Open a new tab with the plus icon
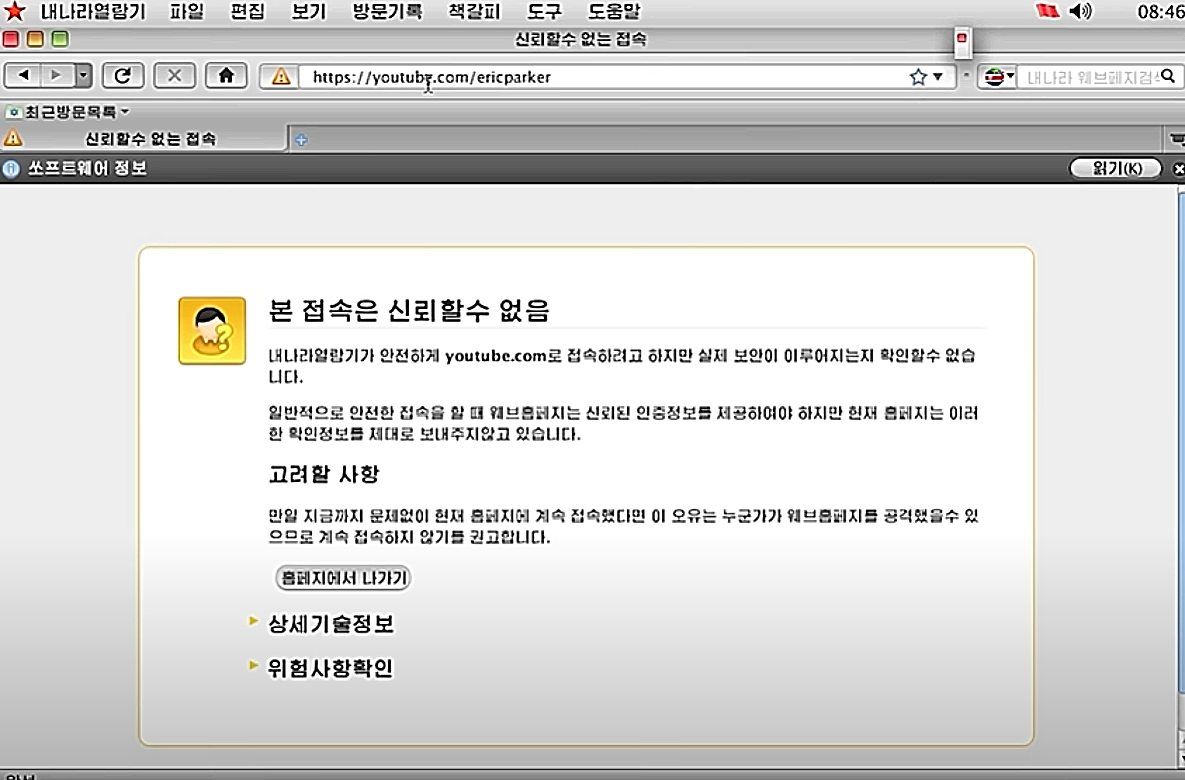Image resolution: width=1185 pixels, height=780 pixels. pyautogui.click(x=301, y=140)
